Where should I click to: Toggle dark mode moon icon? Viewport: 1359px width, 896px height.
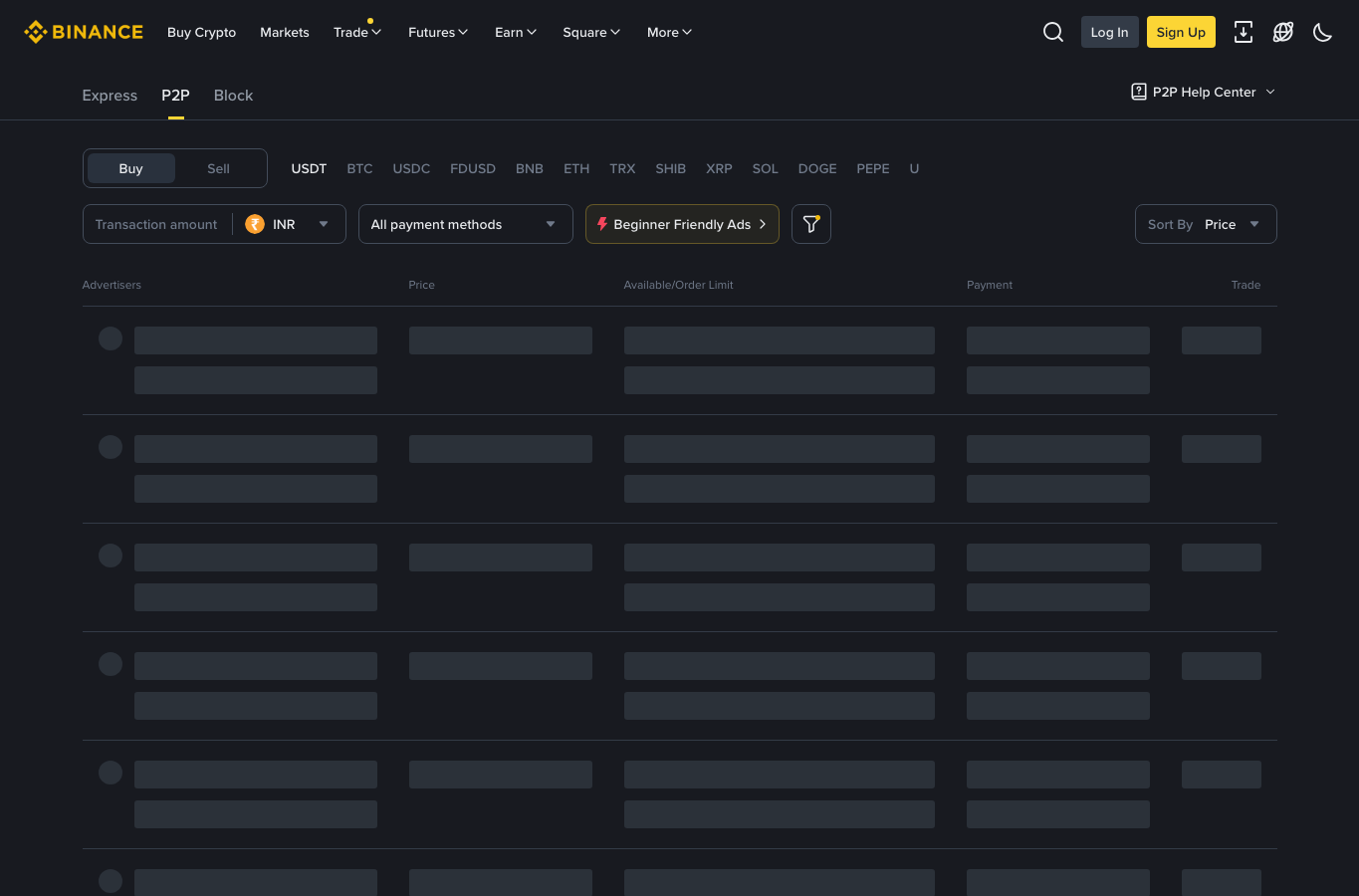(1322, 32)
